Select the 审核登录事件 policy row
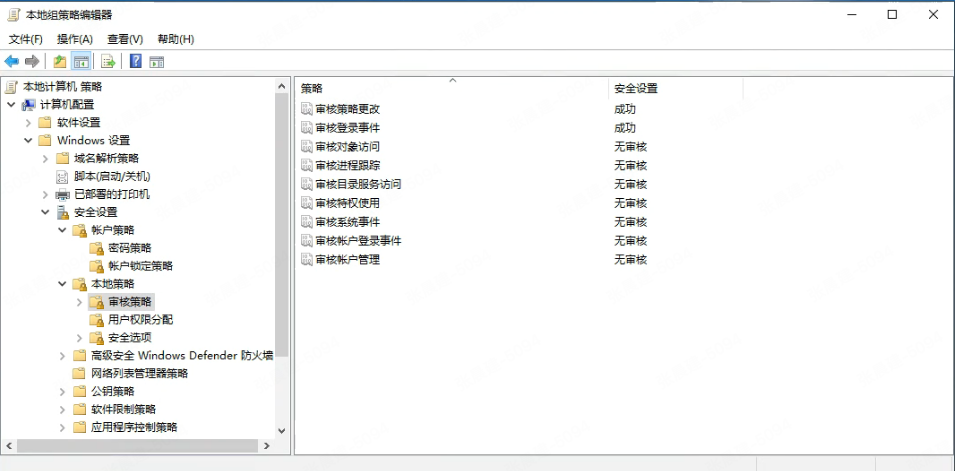955x471 pixels. coord(348,128)
